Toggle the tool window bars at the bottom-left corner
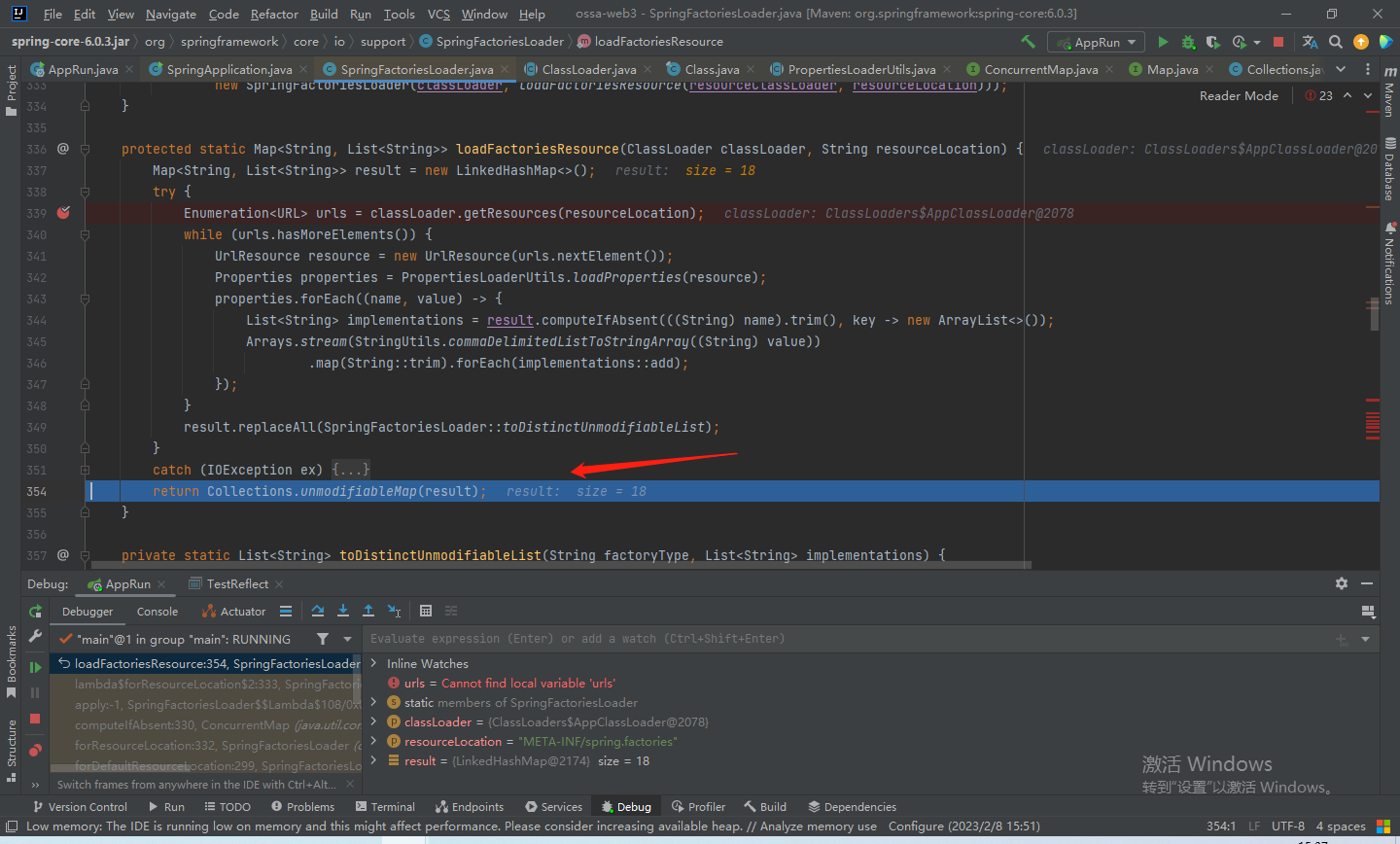Viewport: 1400px width, 844px height. coord(12,826)
